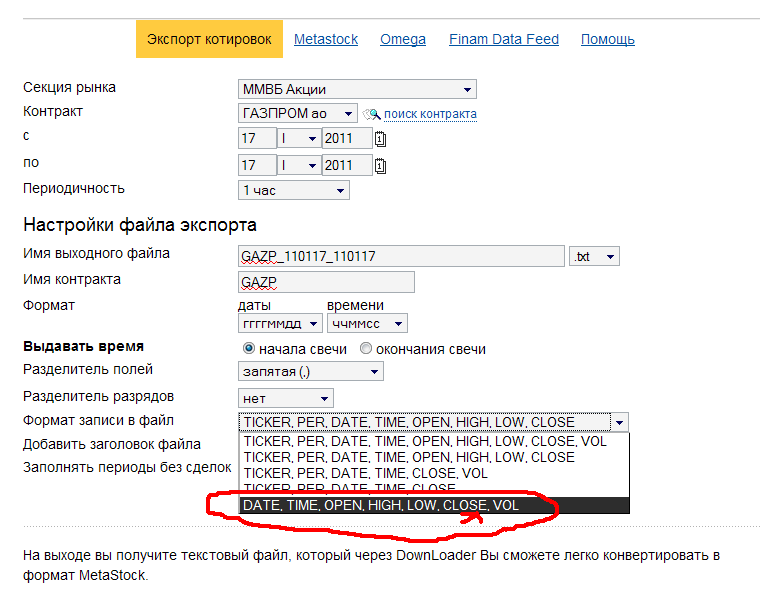Click the magnifier icon beside contract search

pos(371,114)
